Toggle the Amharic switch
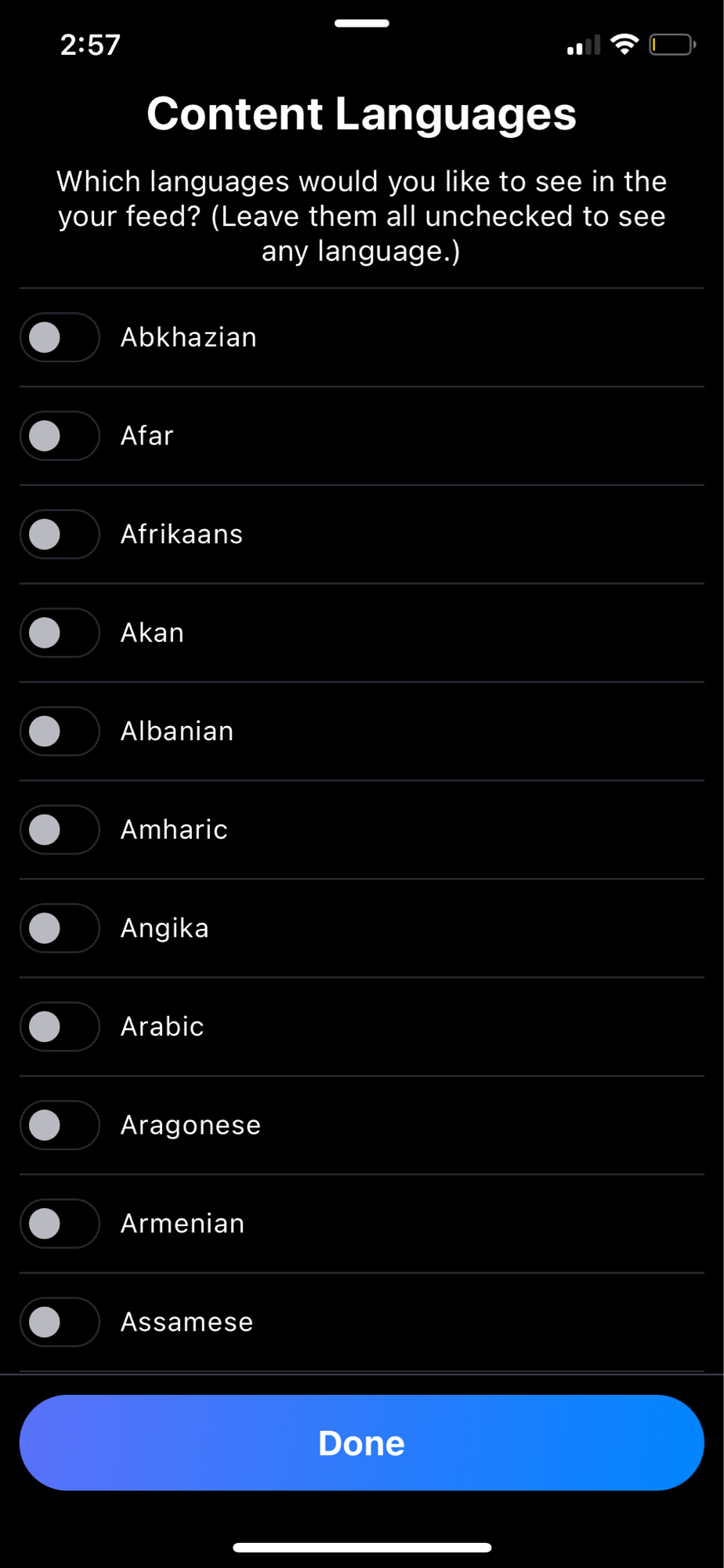 tap(60, 829)
